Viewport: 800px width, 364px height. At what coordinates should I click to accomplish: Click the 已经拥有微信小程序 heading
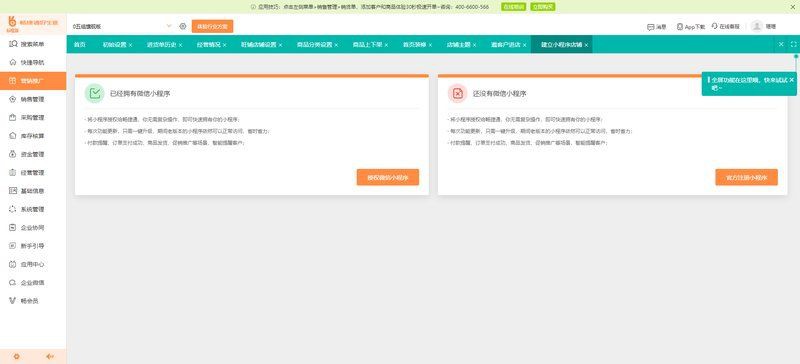(140, 93)
